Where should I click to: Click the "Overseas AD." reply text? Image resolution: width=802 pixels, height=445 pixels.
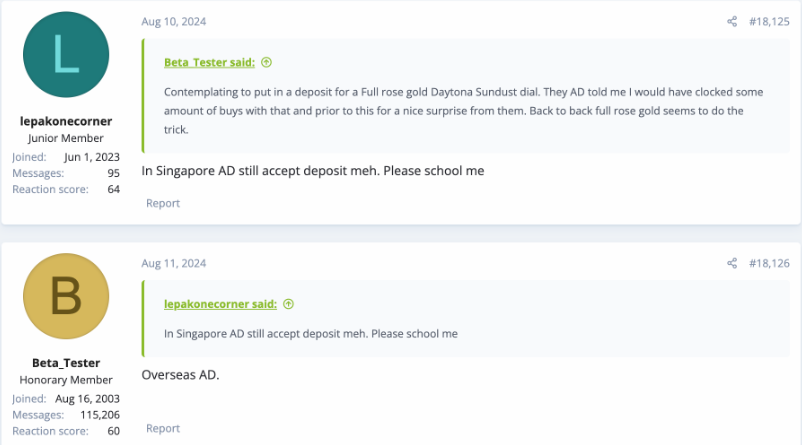pyautogui.click(x=180, y=375)
